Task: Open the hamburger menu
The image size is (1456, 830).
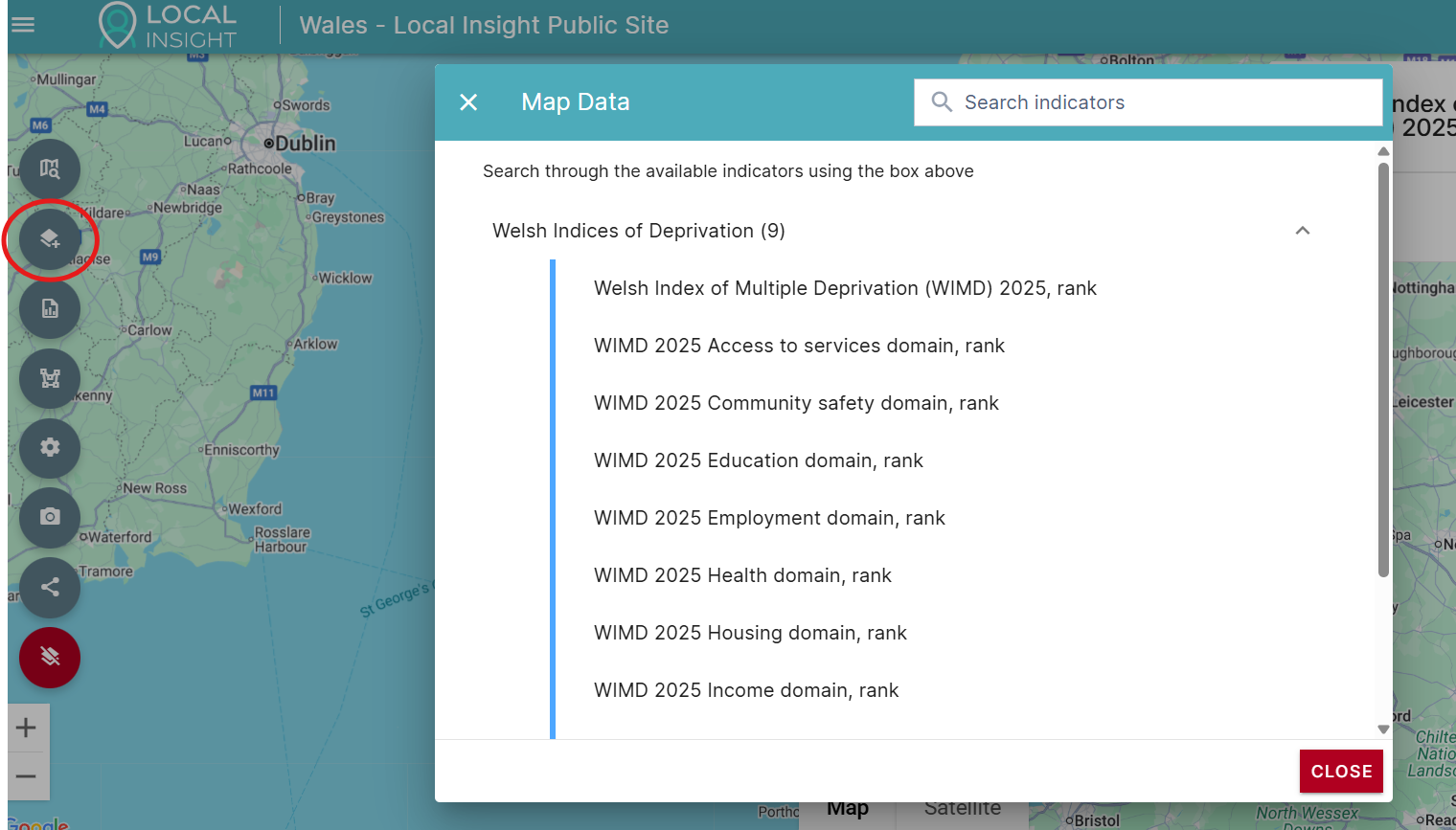Action: [23, 25]
